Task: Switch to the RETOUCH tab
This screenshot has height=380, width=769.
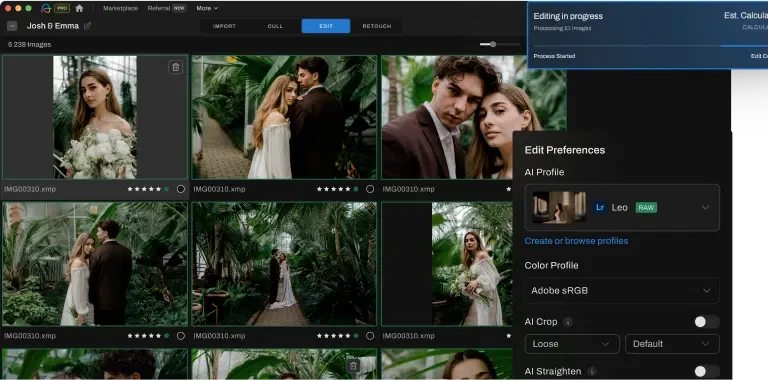Action: tap(377, 26)
